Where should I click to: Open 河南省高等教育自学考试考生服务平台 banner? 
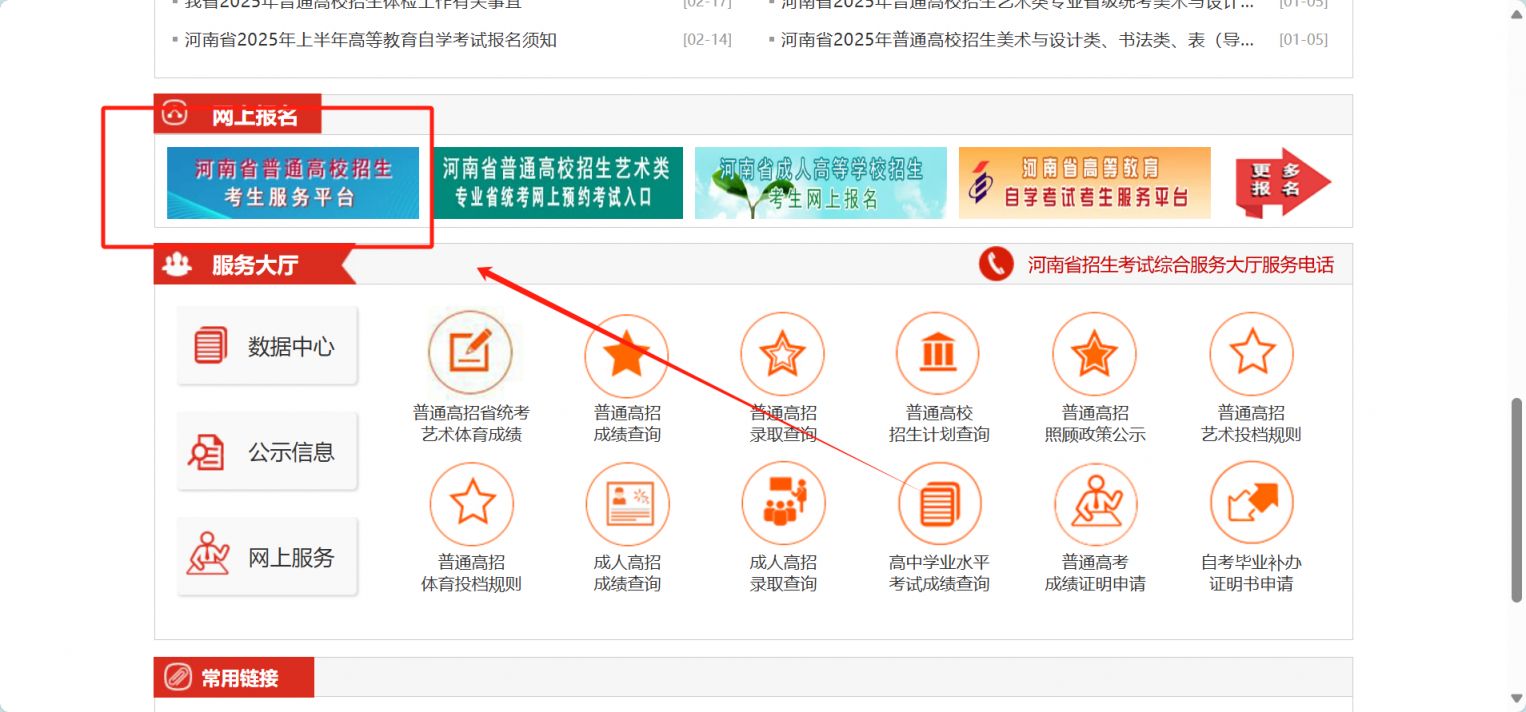1085,183
